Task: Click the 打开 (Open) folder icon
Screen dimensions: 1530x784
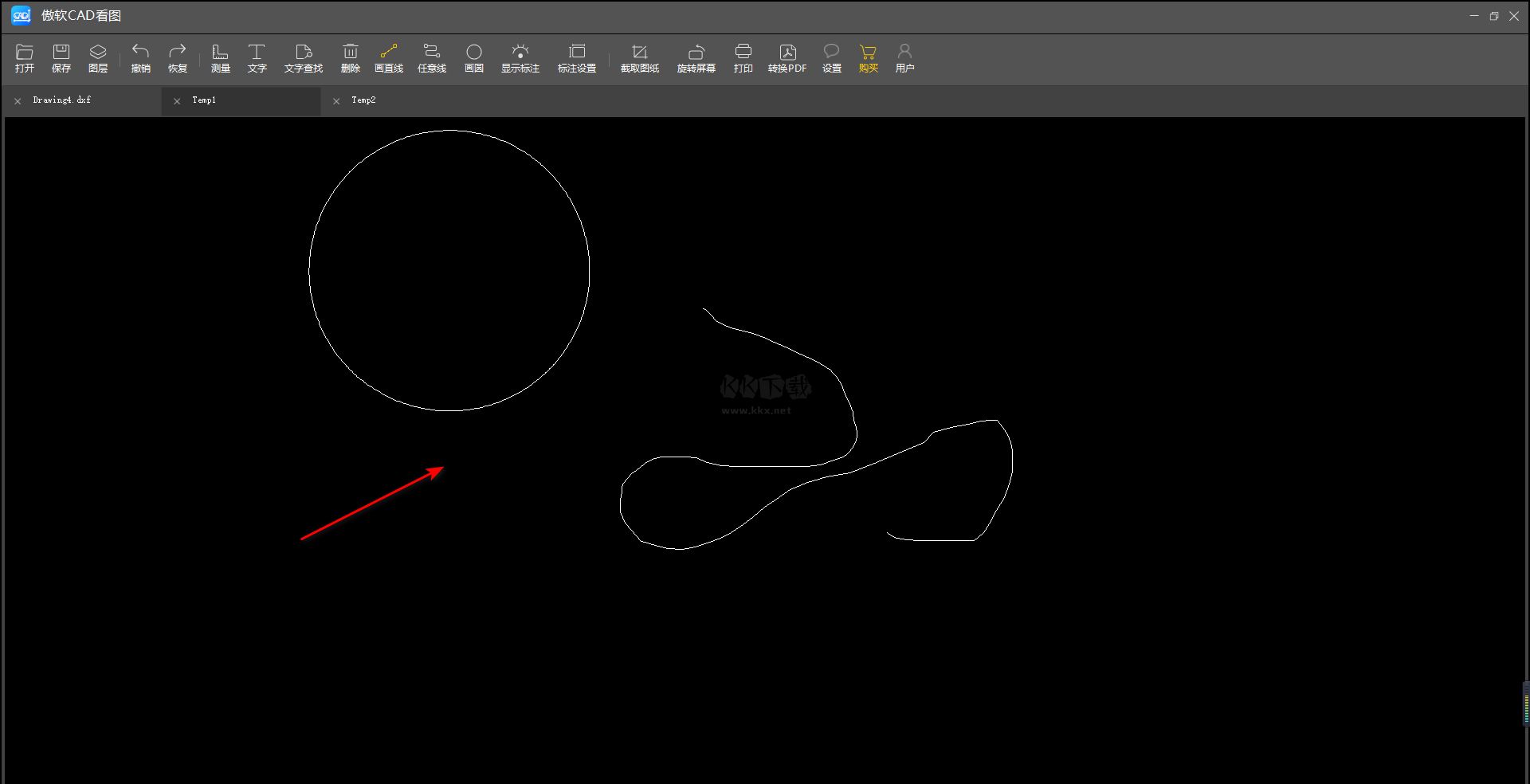Action: tap(25, 58)
